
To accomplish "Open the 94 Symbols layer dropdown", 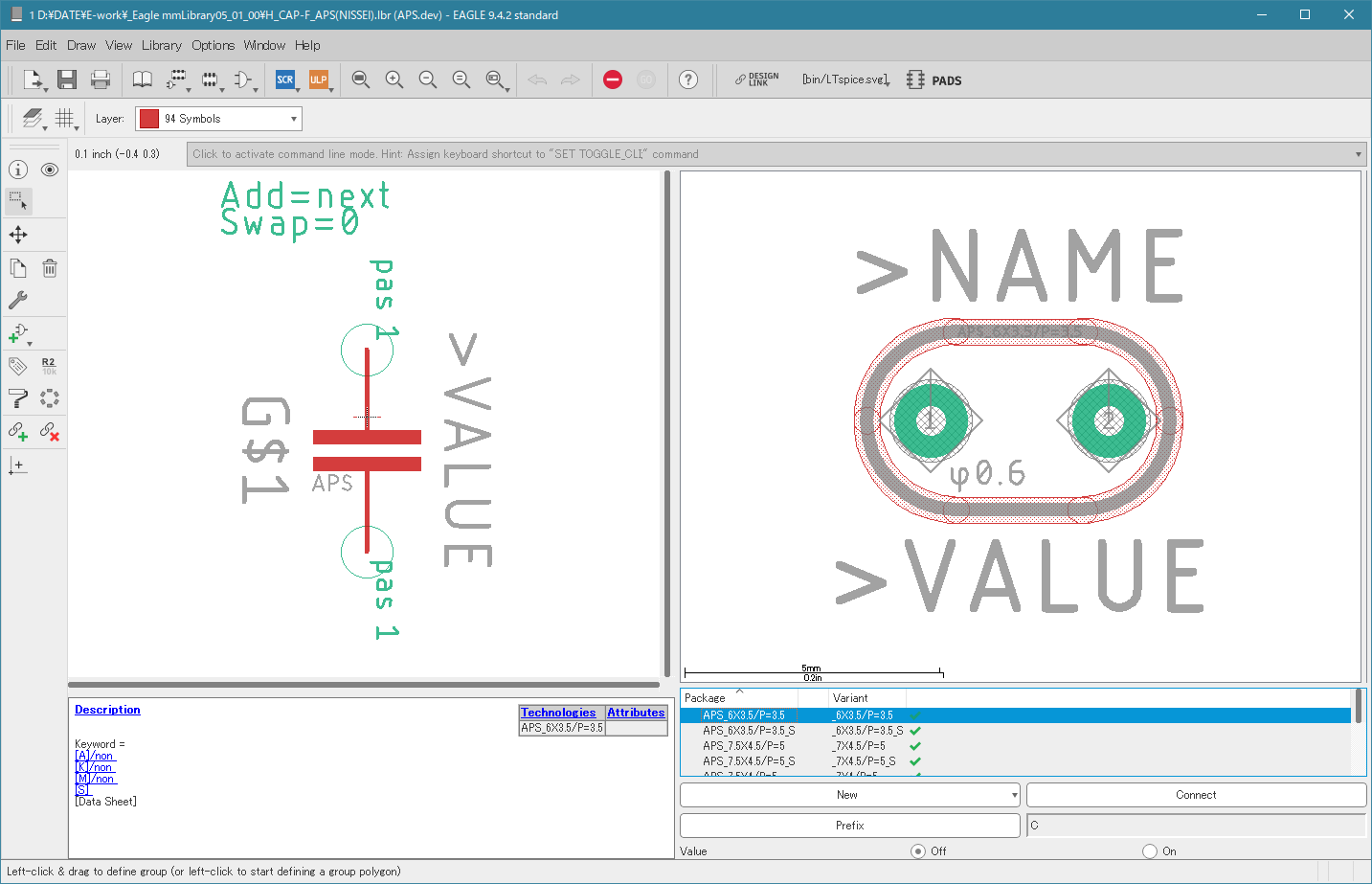I will click(218, 119).
